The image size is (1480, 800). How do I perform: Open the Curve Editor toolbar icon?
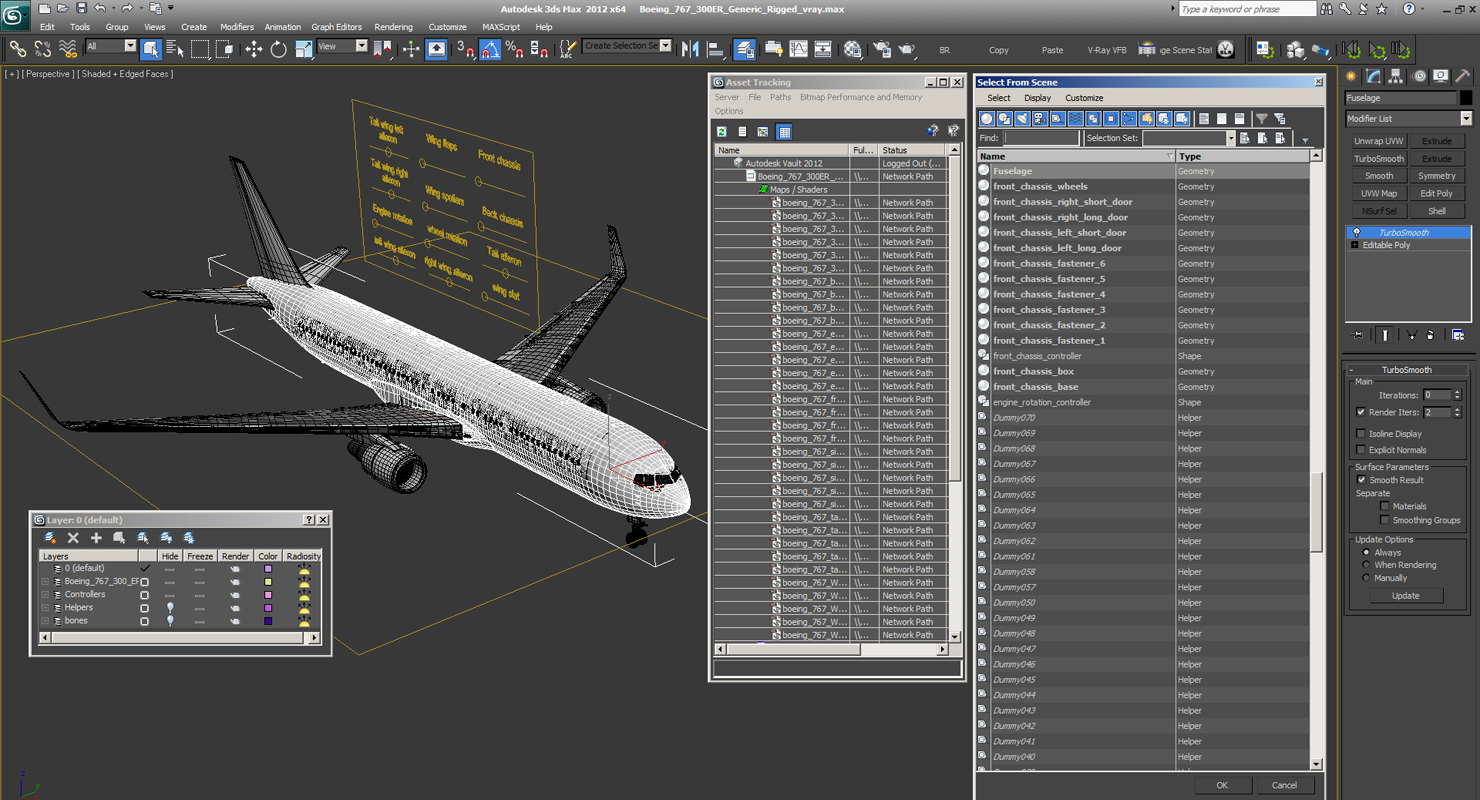[x=798, y=49]
